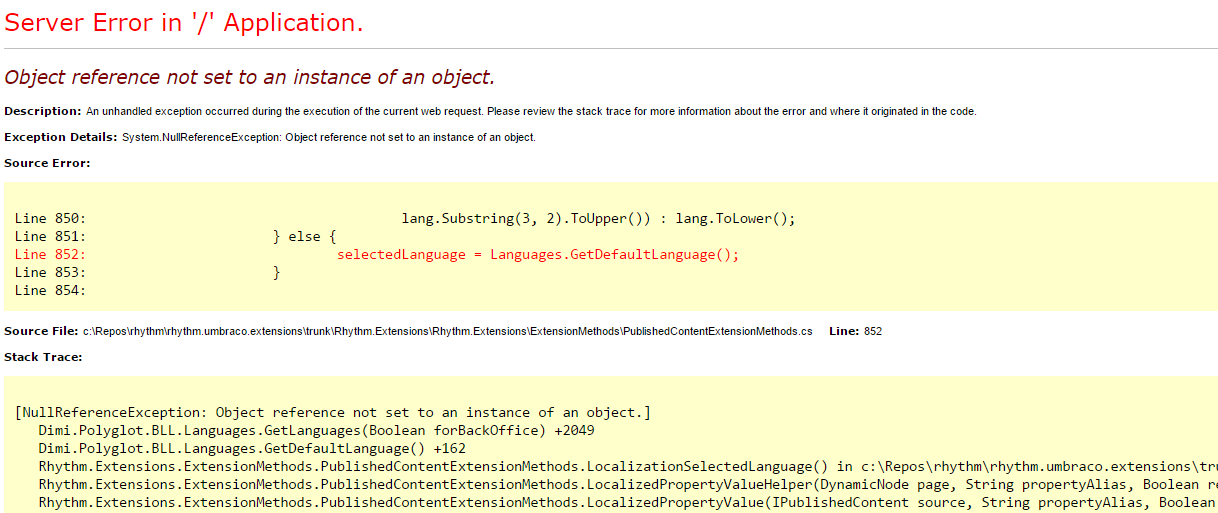The image size is (1218, 513).
Task: Click the System.NullReferenceException details text
Action: (x=328, y=137)
